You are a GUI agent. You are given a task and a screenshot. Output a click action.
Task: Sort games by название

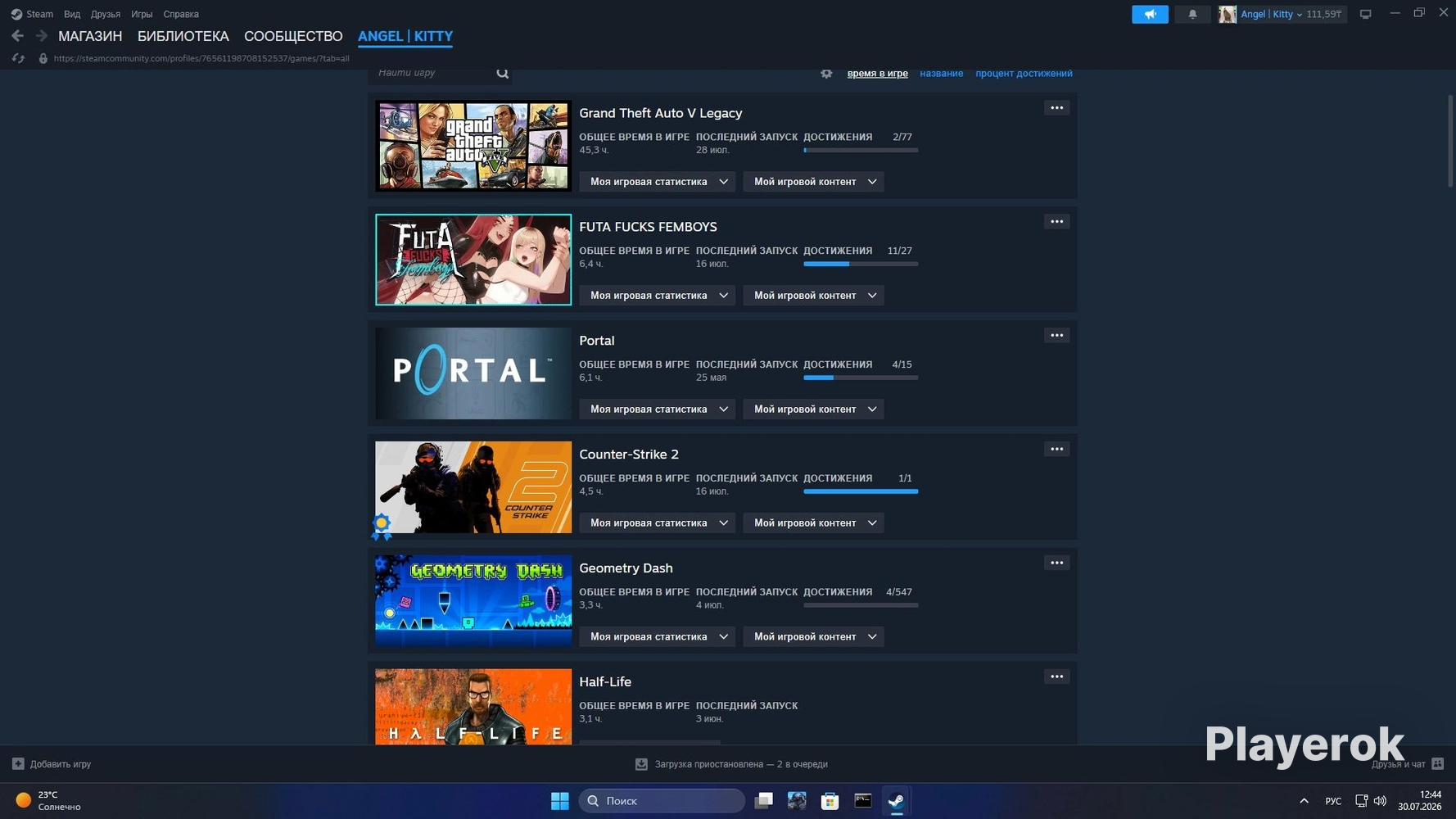point(941,74)
